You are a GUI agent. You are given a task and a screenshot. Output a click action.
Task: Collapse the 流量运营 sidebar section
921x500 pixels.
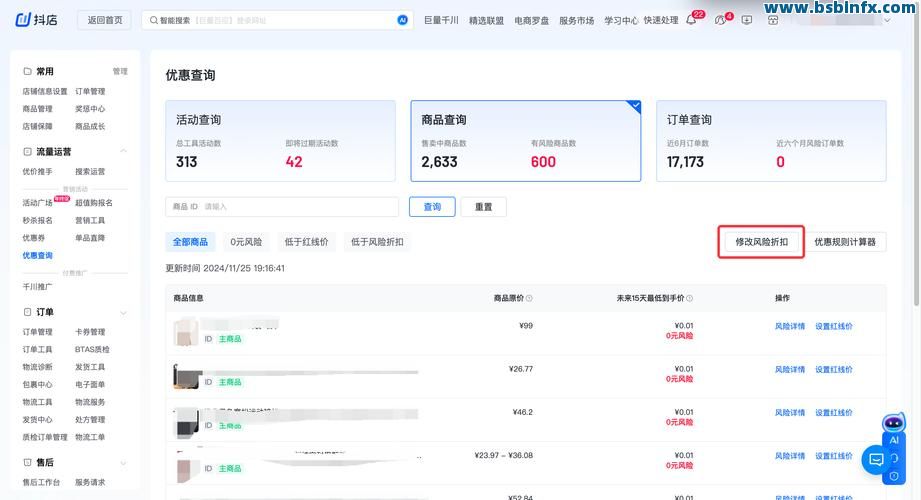pyautogui.click(x=123, y=152)
